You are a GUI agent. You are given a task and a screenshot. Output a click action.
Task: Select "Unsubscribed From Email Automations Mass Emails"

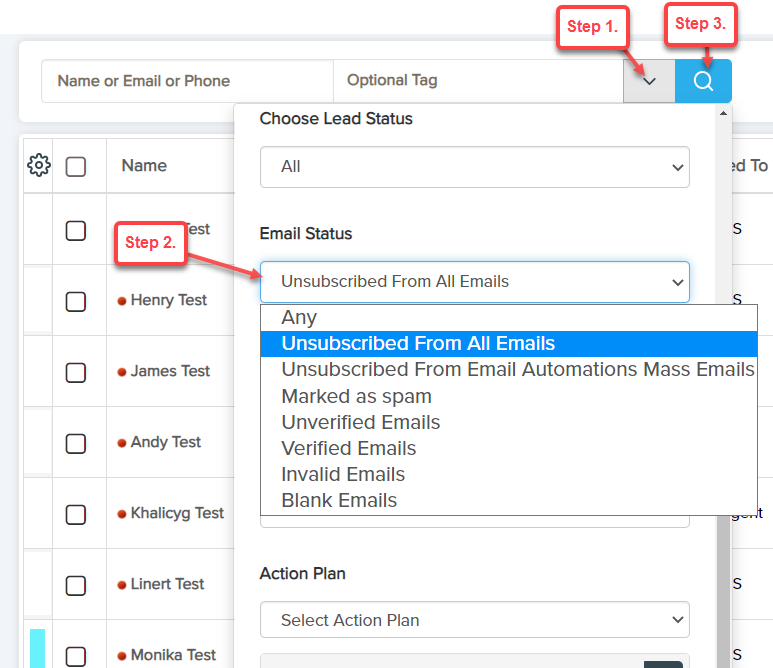517,370
